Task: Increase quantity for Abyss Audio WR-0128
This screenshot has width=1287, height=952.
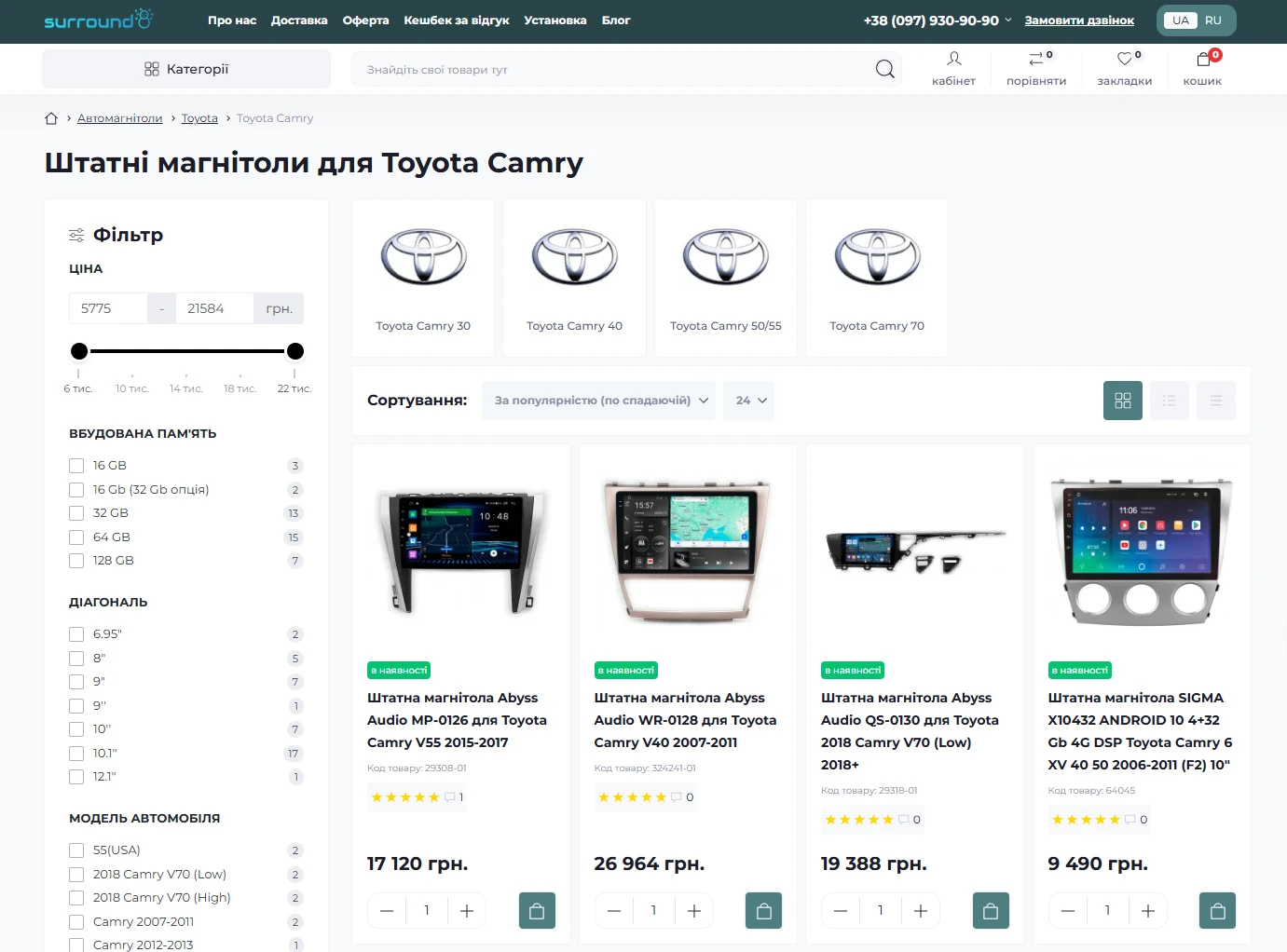Action: pos(694,911)
